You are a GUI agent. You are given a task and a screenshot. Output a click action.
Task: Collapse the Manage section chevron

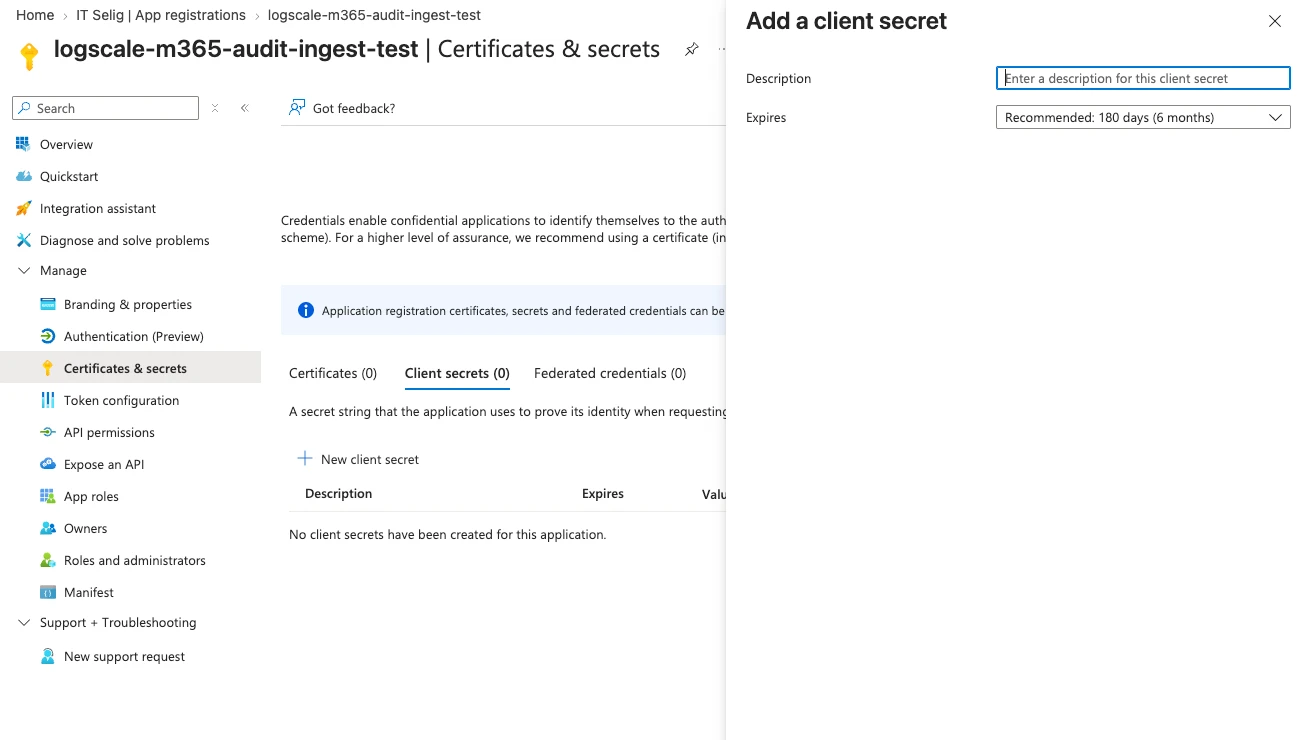point(24,270)
